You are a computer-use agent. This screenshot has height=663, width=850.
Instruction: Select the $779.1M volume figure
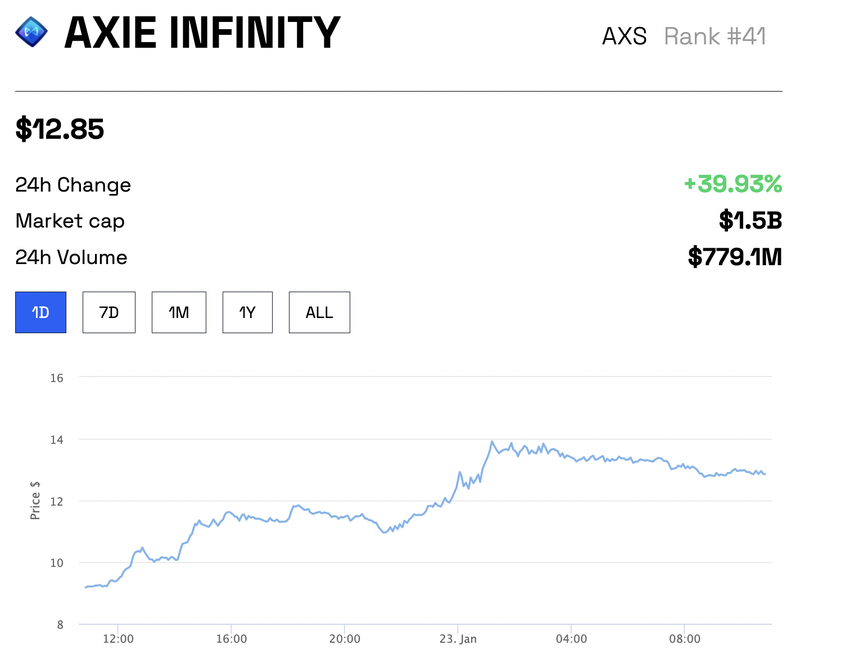pyautogui.click(x=735, y=257)
